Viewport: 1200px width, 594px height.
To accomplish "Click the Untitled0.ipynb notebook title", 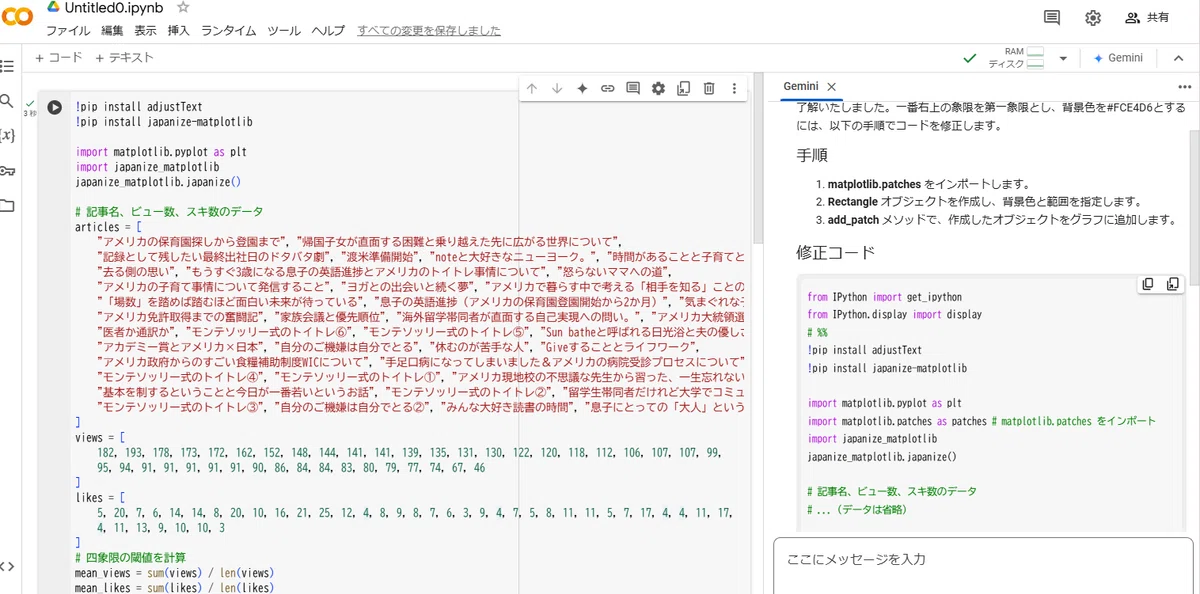I will point(115,8).
